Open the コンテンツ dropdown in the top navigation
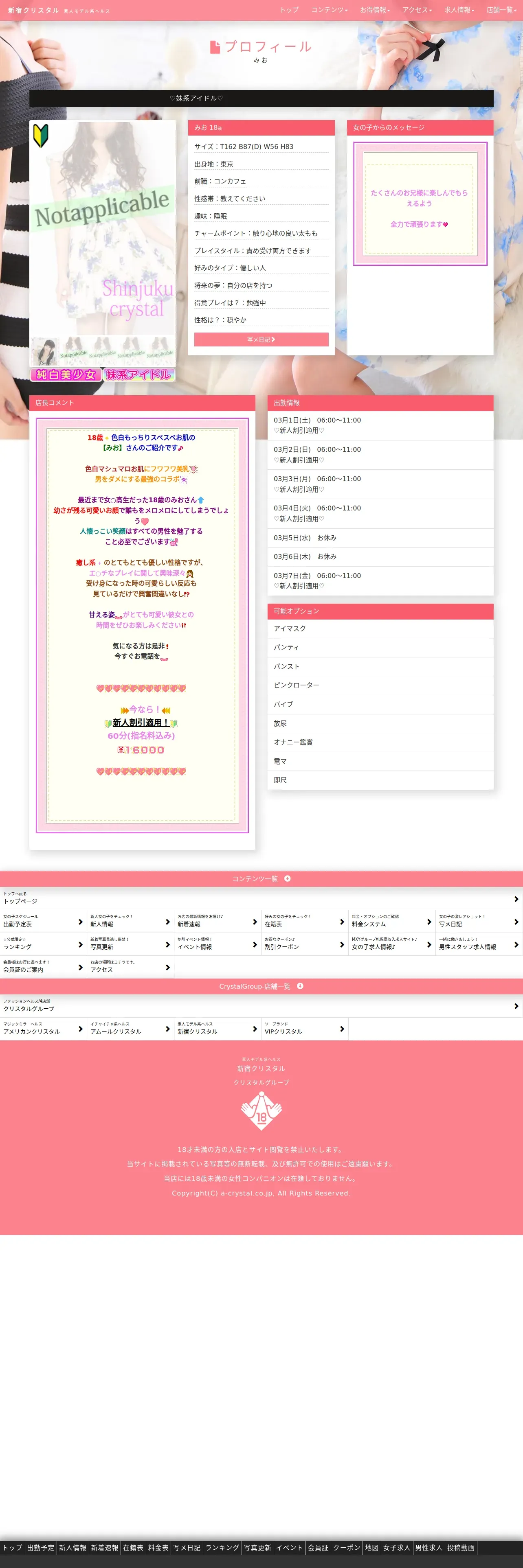523x1568 pixels. point(330,10)
